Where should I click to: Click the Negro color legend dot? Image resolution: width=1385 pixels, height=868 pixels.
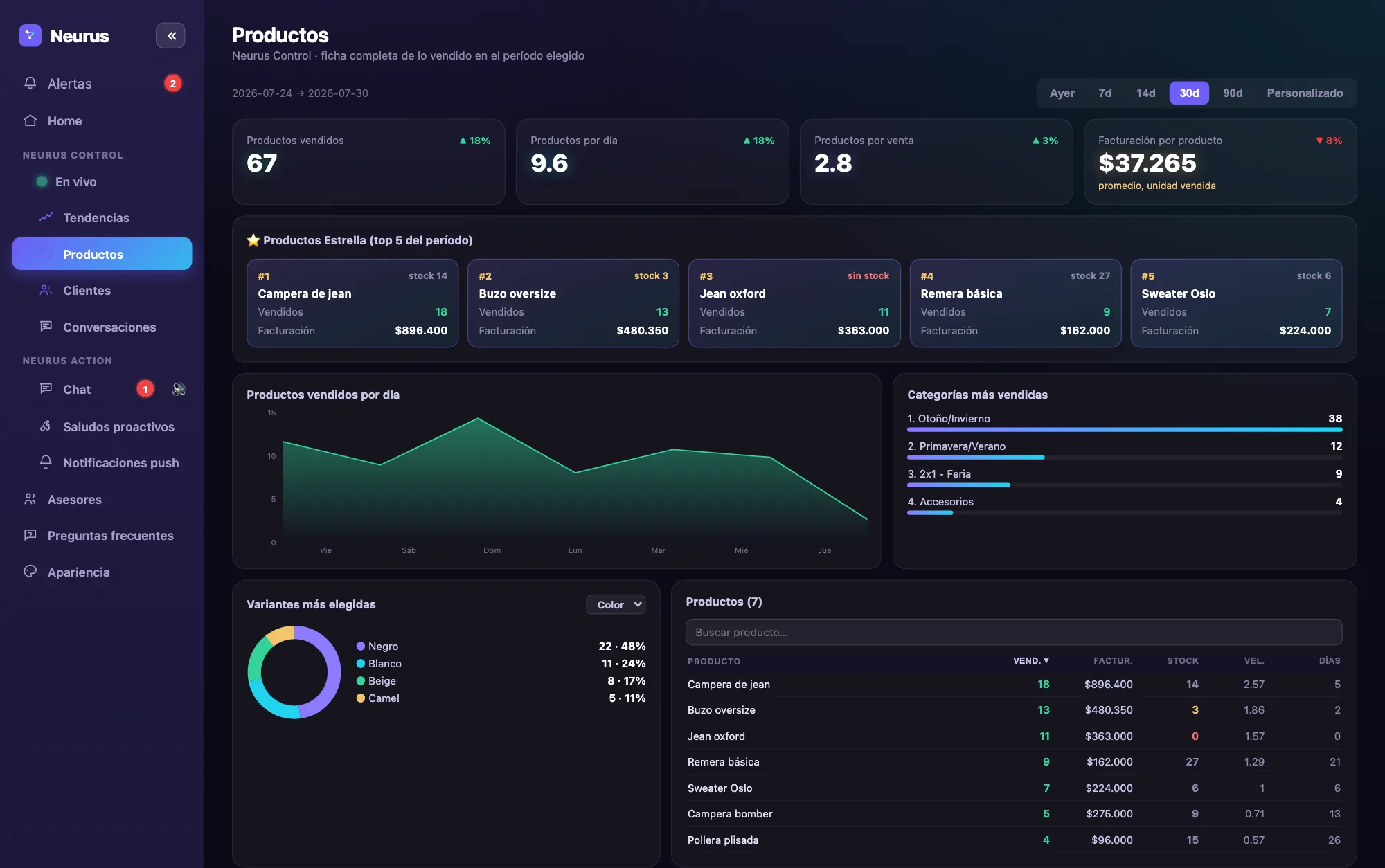(361, 646)
